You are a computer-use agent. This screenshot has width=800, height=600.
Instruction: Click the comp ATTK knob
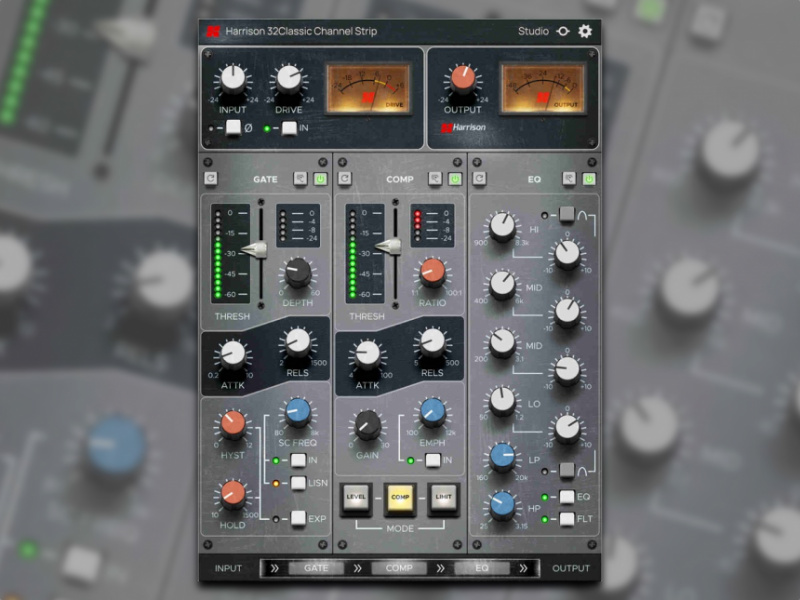367,353
